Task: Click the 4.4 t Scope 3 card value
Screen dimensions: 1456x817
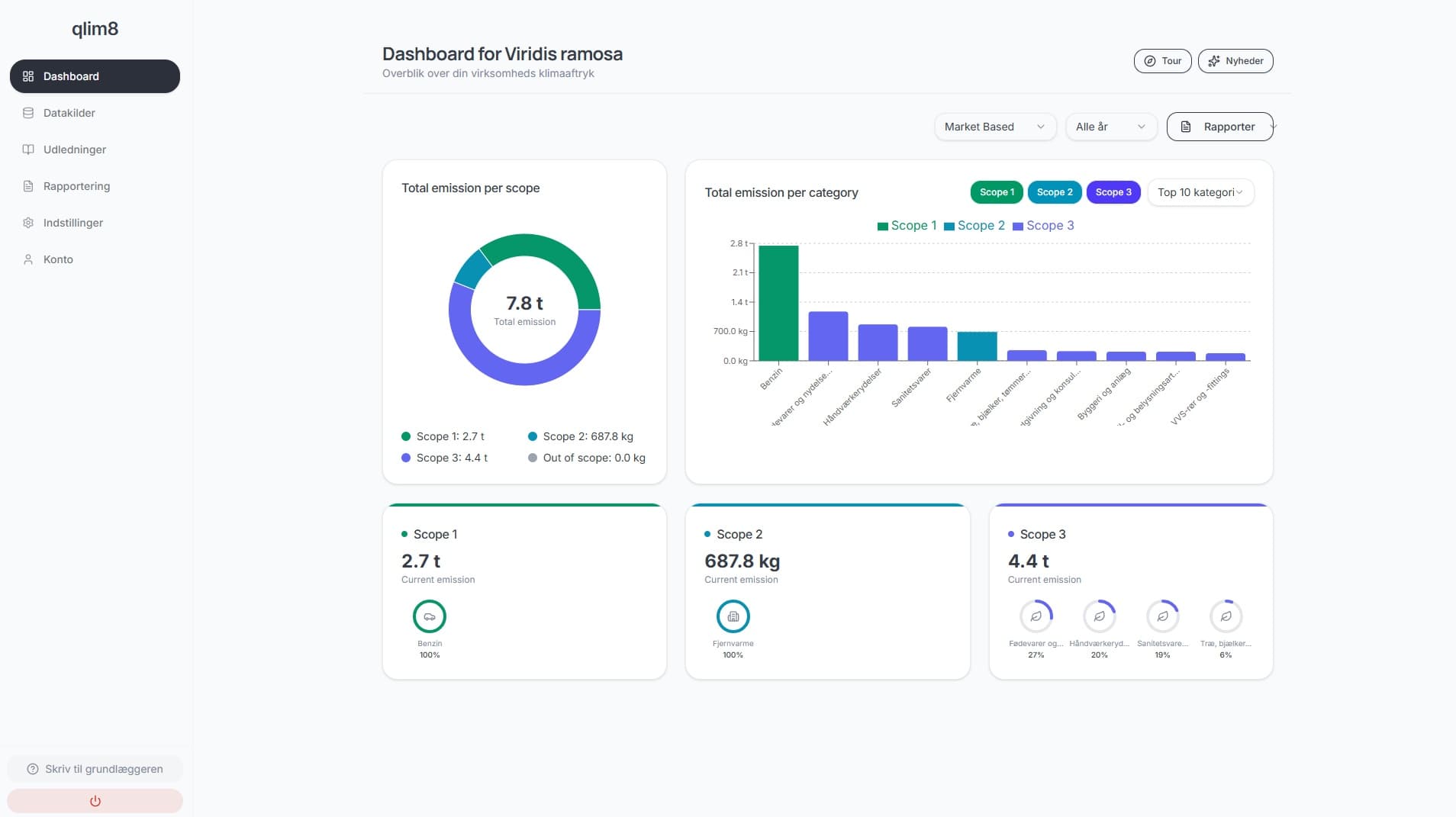Action: tap(1029, 561)
